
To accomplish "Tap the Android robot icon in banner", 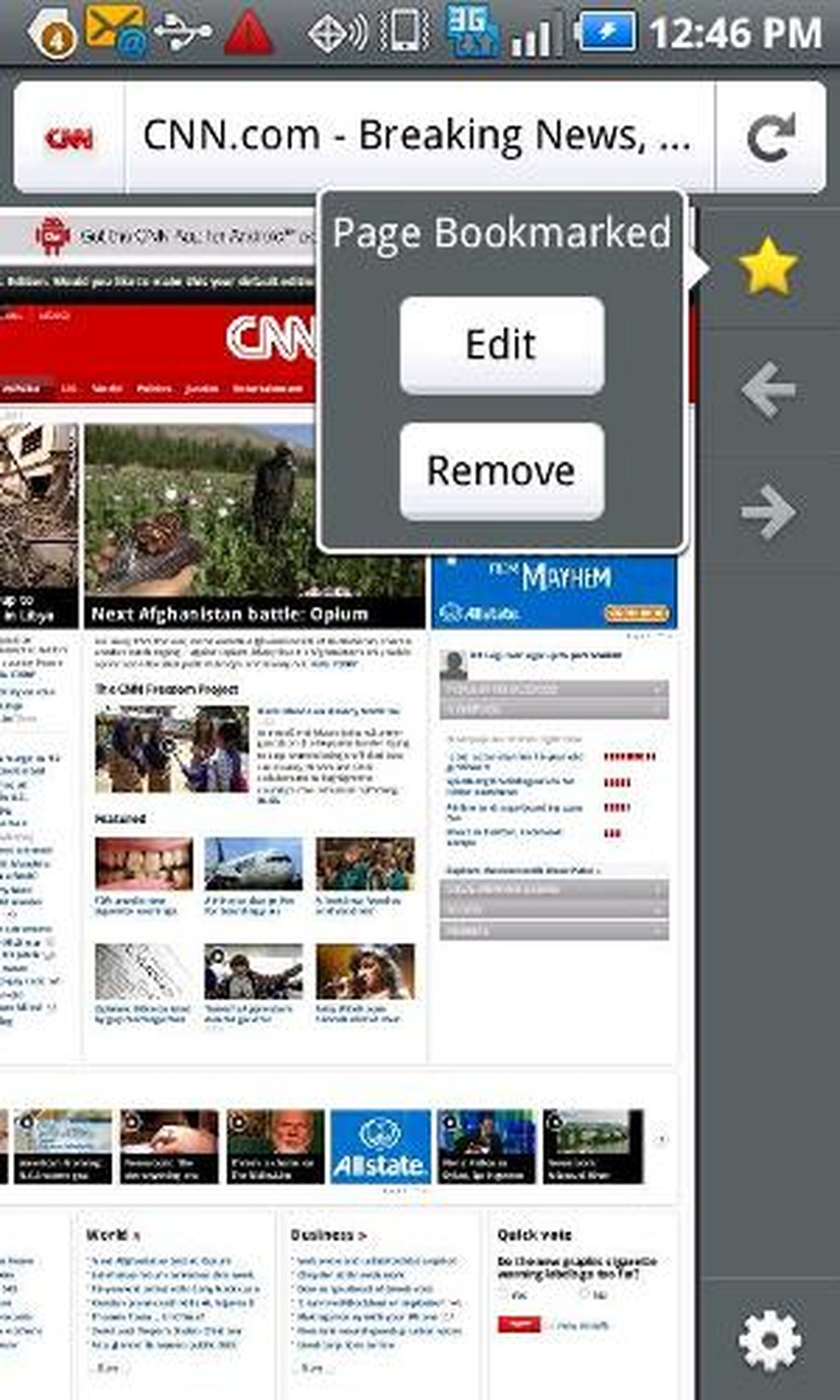I will click(x=53, y=236).
